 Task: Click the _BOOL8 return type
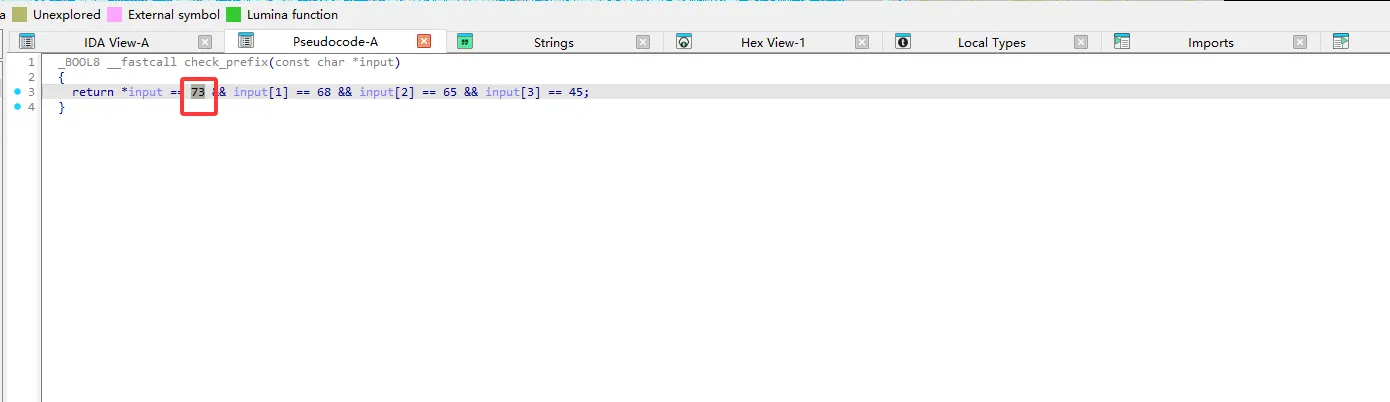[x=78, y=62]
